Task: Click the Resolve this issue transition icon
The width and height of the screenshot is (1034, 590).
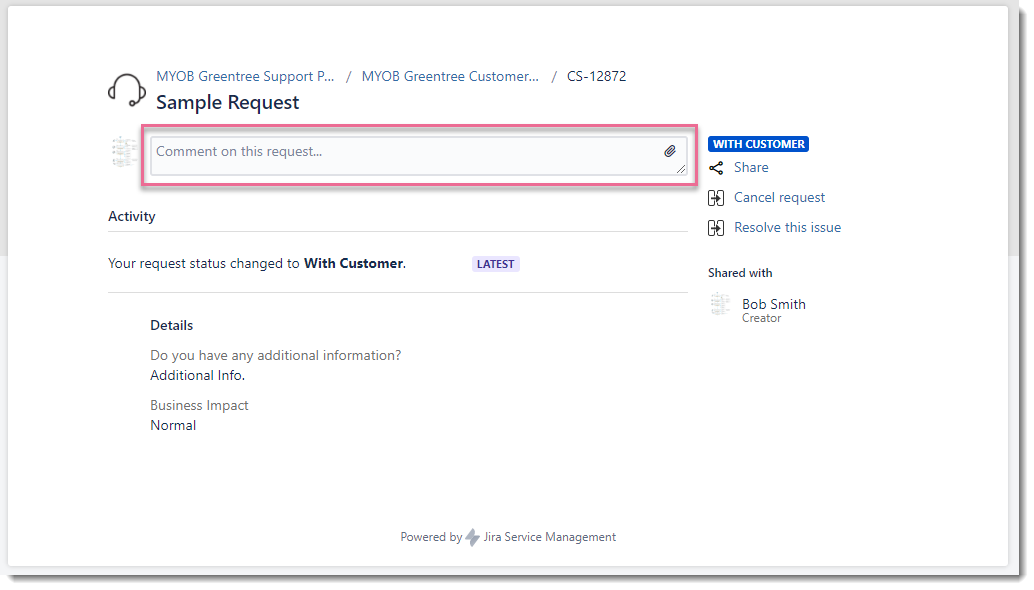Action: (716, 228)
